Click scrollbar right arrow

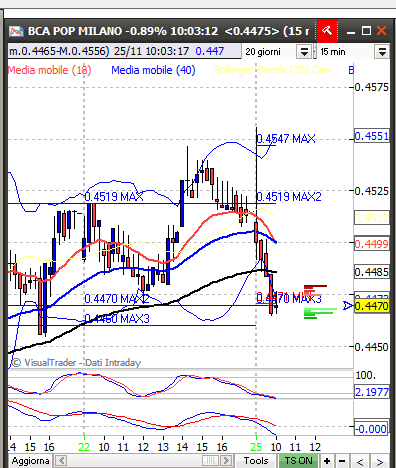(226, 461)
